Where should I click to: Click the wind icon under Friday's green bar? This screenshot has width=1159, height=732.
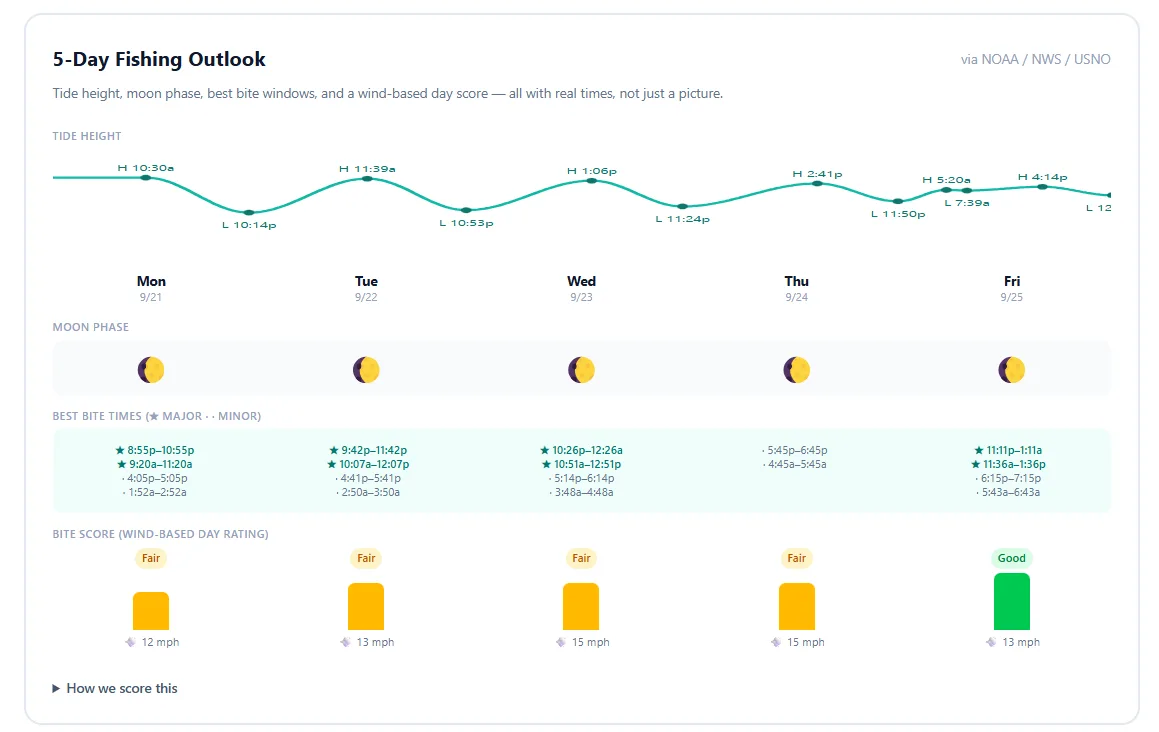pos(991,642)
